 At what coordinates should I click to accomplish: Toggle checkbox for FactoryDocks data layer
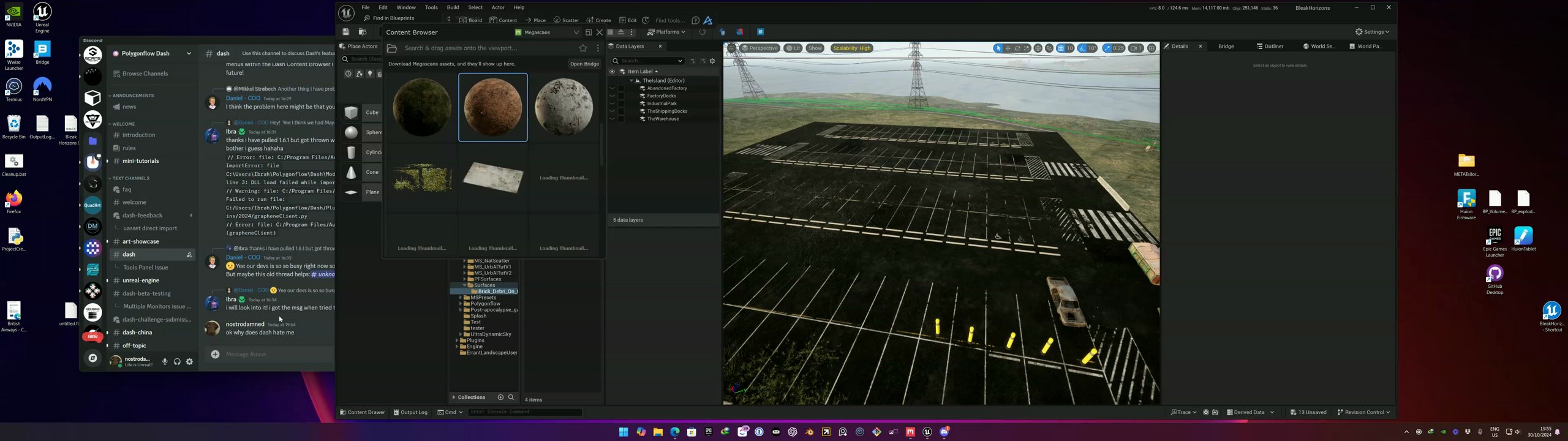tap(621, 96)
